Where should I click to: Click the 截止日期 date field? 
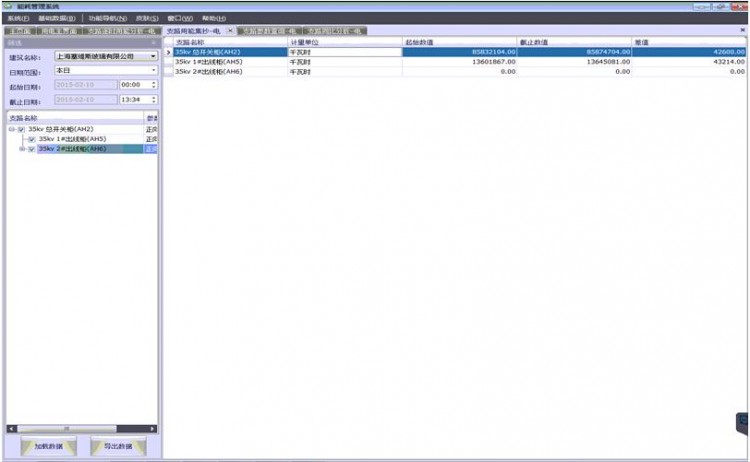coord(86,99)
